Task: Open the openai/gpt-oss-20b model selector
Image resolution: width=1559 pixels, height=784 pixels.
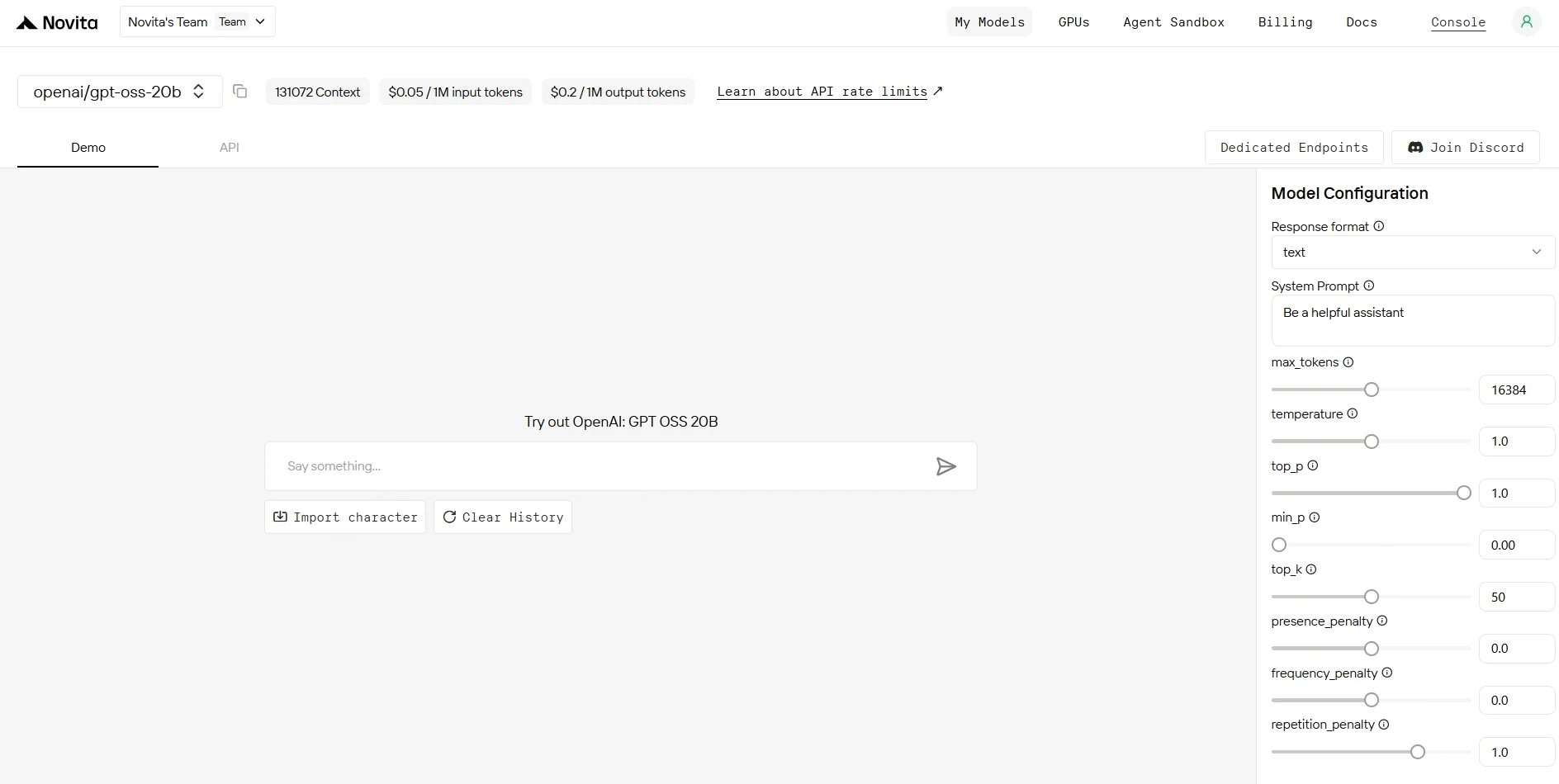Action: (120, 92)
